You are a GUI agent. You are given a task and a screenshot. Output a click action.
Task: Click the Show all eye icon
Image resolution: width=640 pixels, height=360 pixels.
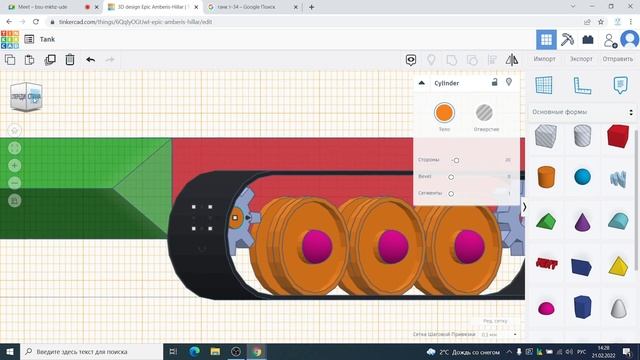point(411,60)
